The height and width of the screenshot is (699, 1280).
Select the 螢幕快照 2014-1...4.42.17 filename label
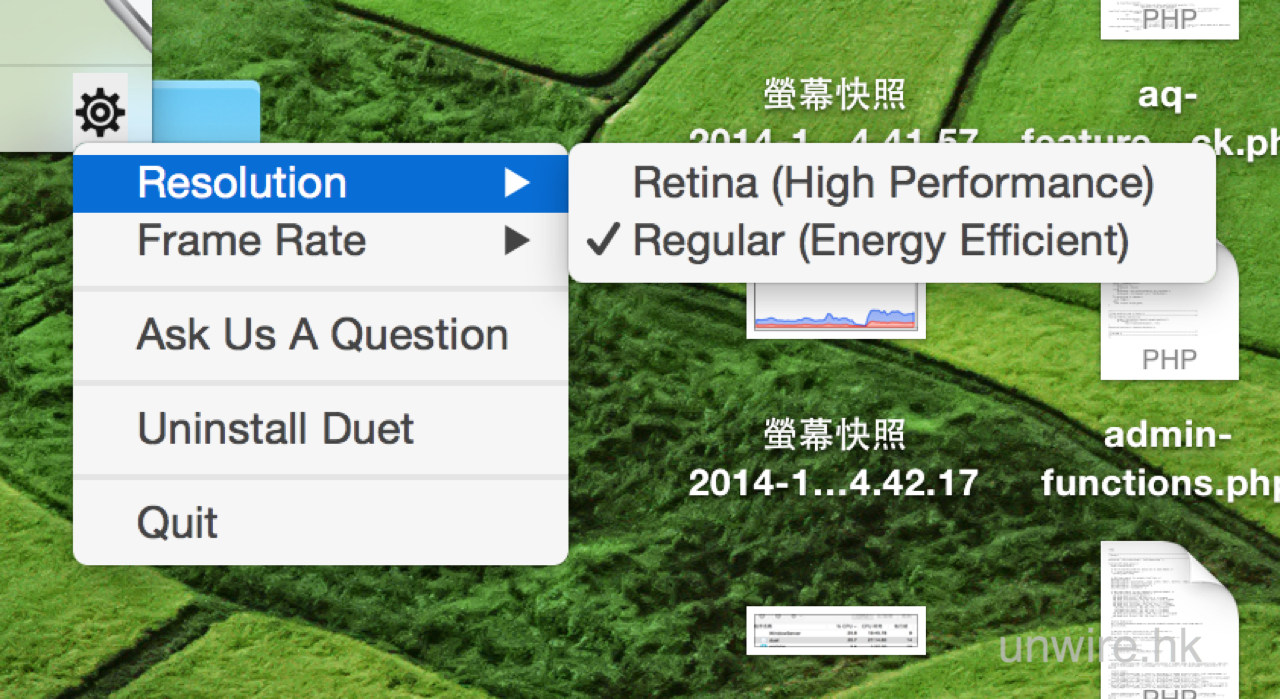[833, 461]
